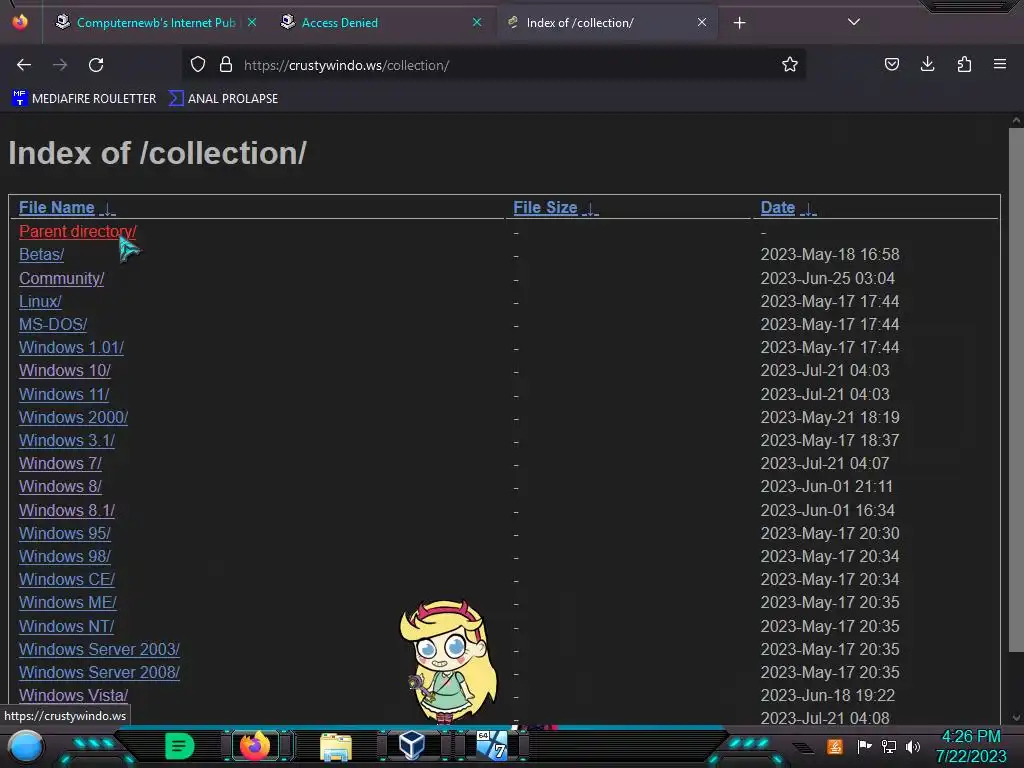
Task: Bookmark this page with the star icon
Action: tap(790, 65)
